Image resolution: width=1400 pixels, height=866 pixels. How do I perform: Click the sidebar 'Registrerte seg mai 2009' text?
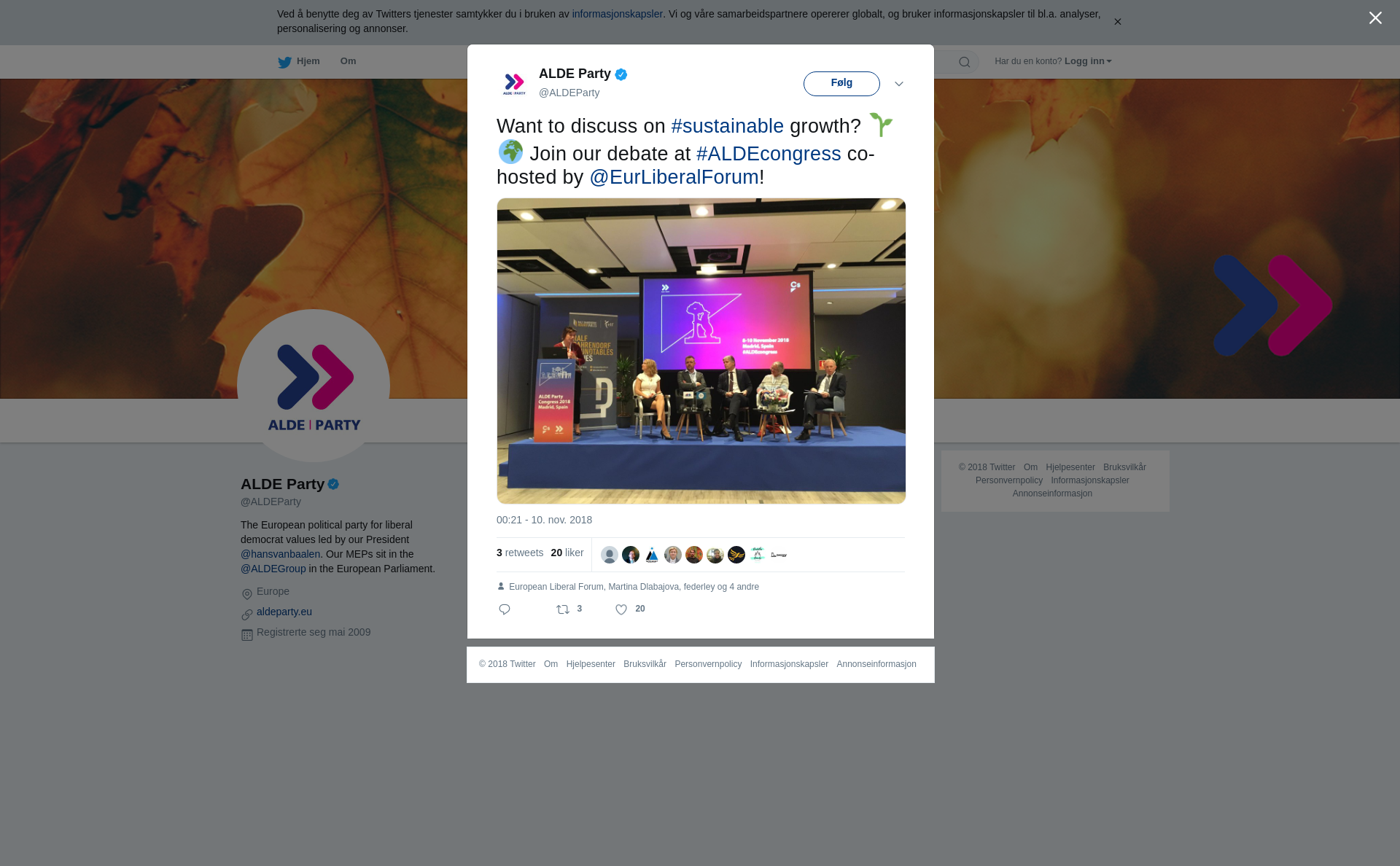[314, 632]
